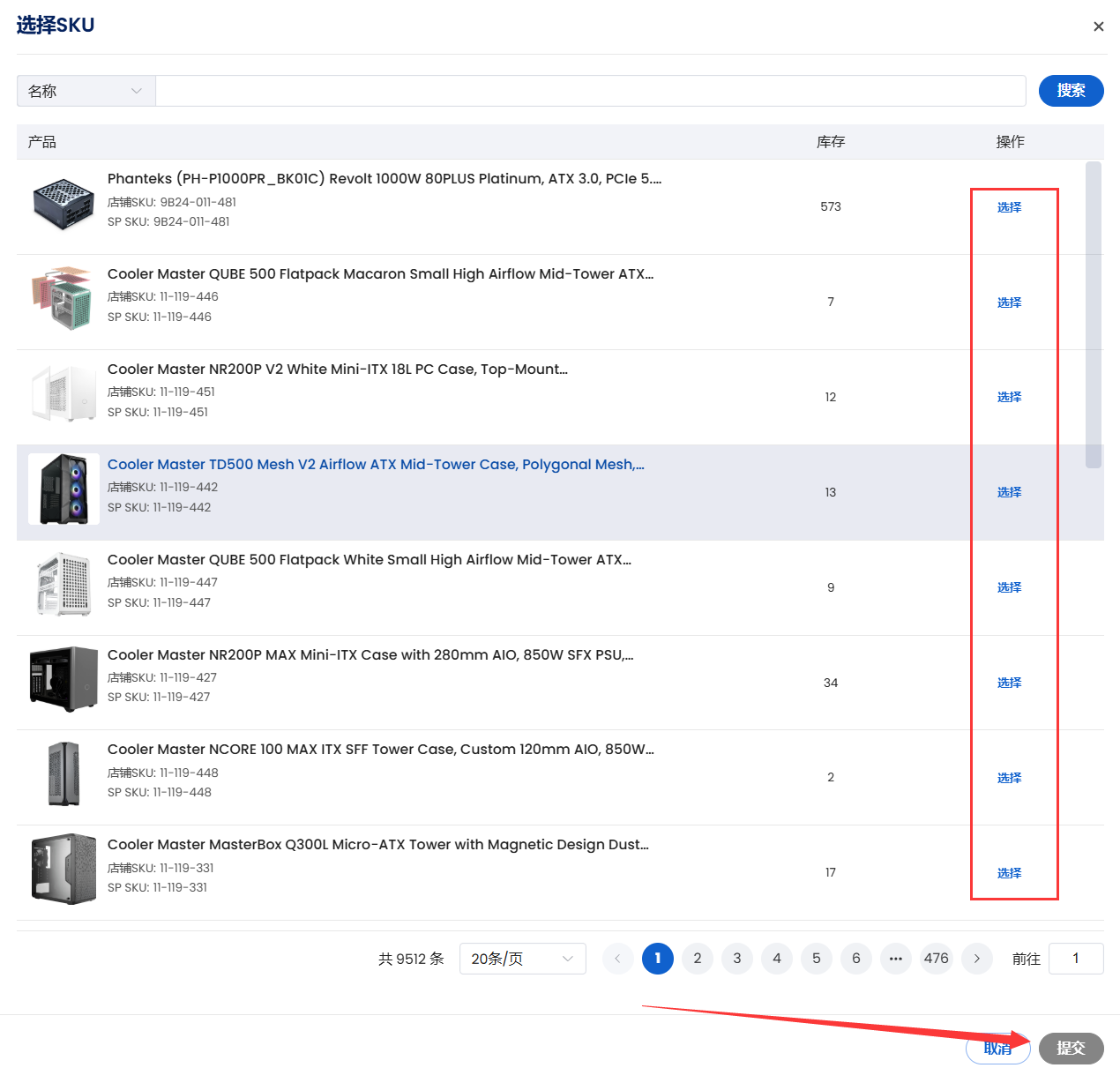The image size is (1120, 1068).
Task: Click the product list vertical scrollbar
Action: pyautogui.click(x=1094, y=315)
